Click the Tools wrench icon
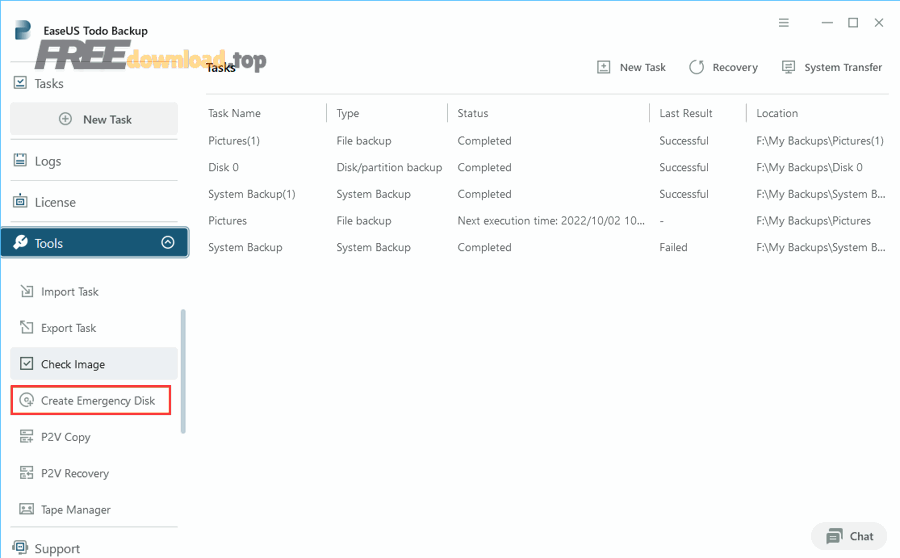 click(x=21, y=242)
